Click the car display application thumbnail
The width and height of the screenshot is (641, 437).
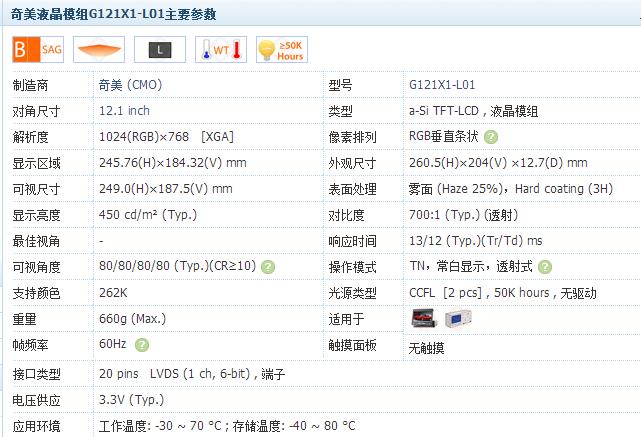pyautogui.click(x=425, y=318)
